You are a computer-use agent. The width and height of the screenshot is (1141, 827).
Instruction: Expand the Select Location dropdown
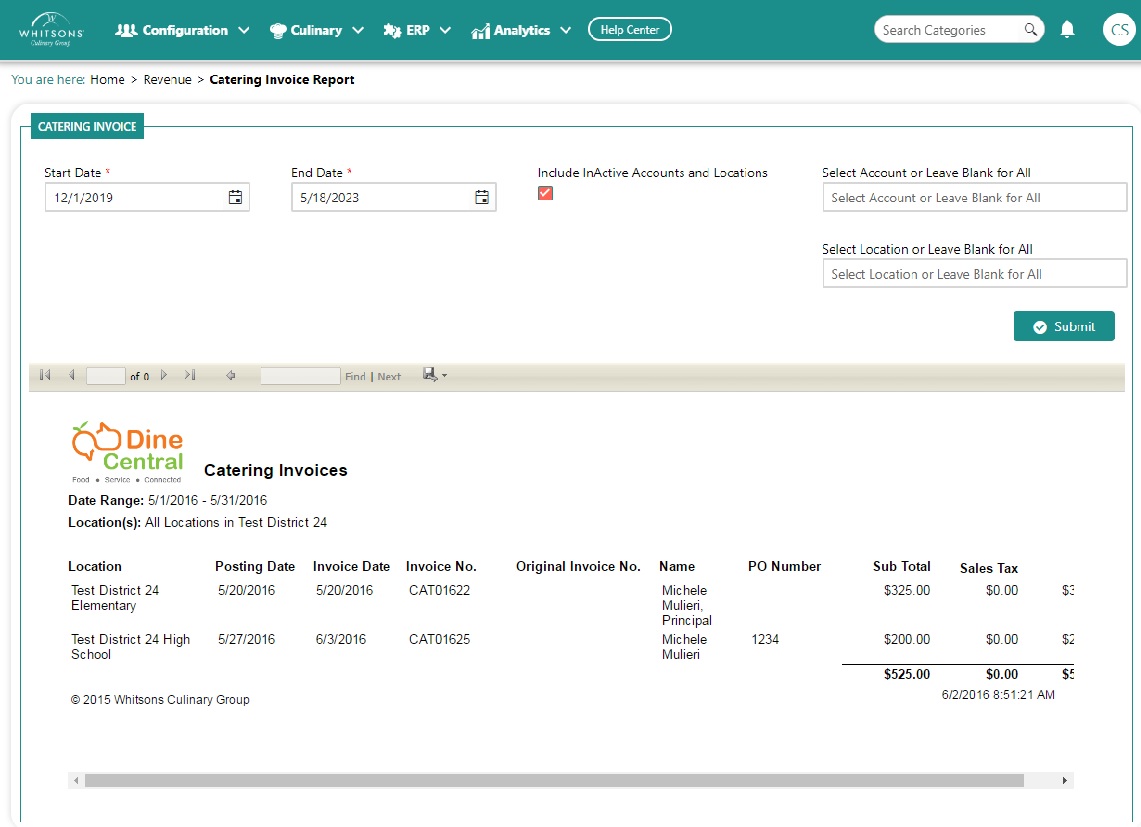point(974,274)
